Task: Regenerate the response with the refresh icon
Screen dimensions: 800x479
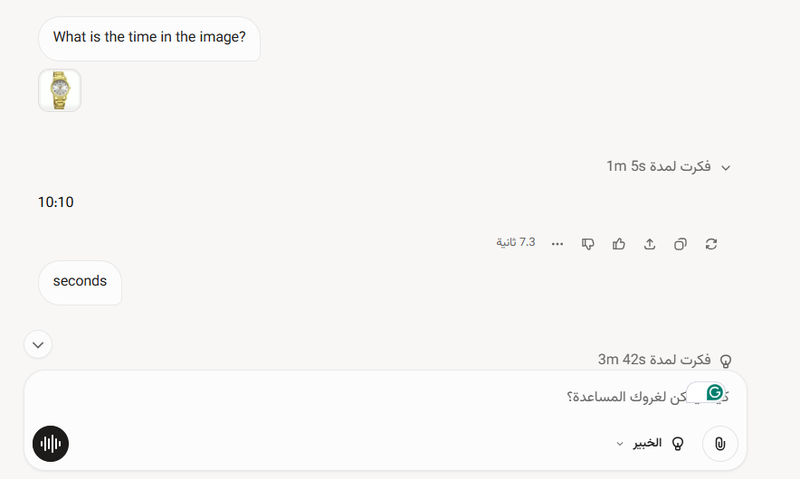Action: coord(711,244)
